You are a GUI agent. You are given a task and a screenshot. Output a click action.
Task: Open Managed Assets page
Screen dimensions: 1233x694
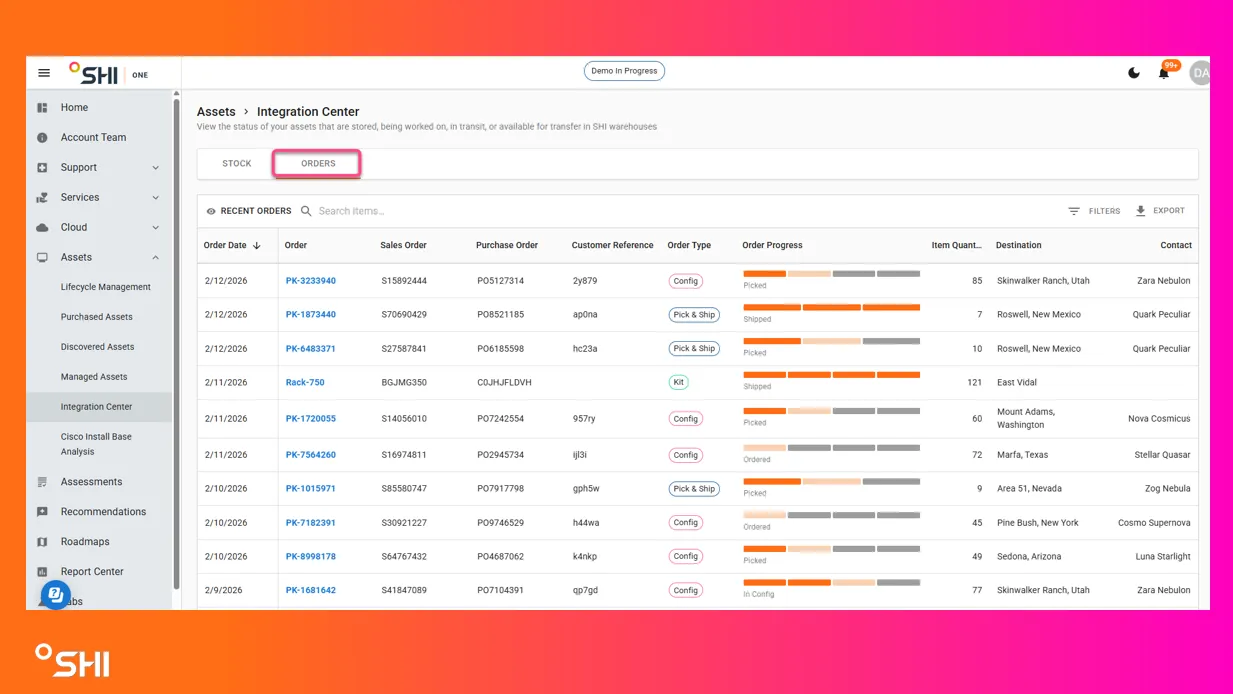pyautogui.click(x=94, y=377)
